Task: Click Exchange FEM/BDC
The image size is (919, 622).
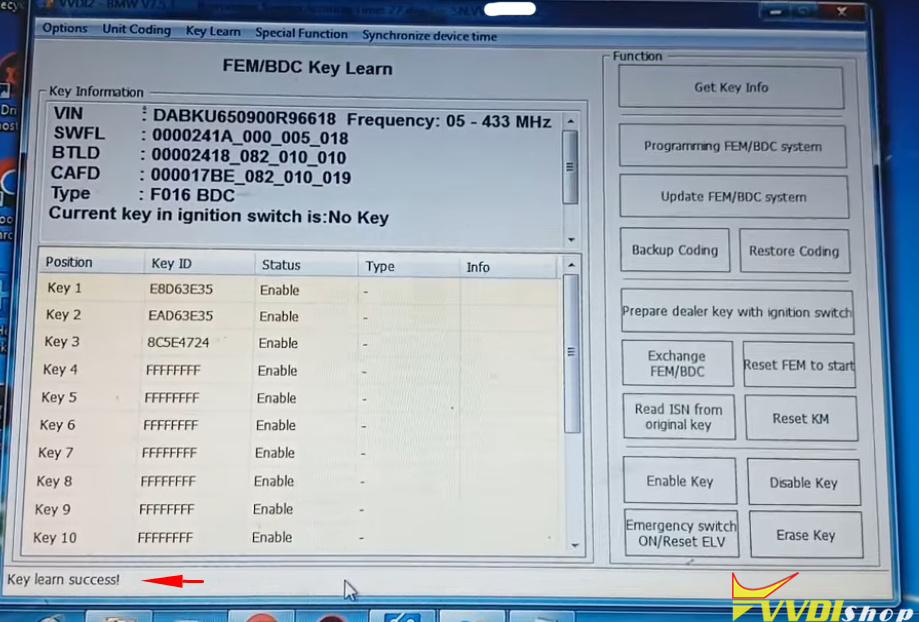Action: click(678, 362)
